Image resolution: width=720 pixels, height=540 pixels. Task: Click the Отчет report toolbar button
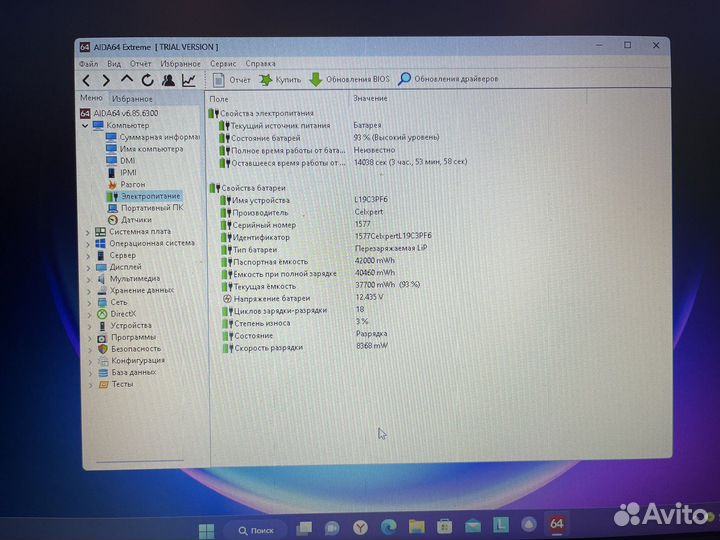point(231,80)
